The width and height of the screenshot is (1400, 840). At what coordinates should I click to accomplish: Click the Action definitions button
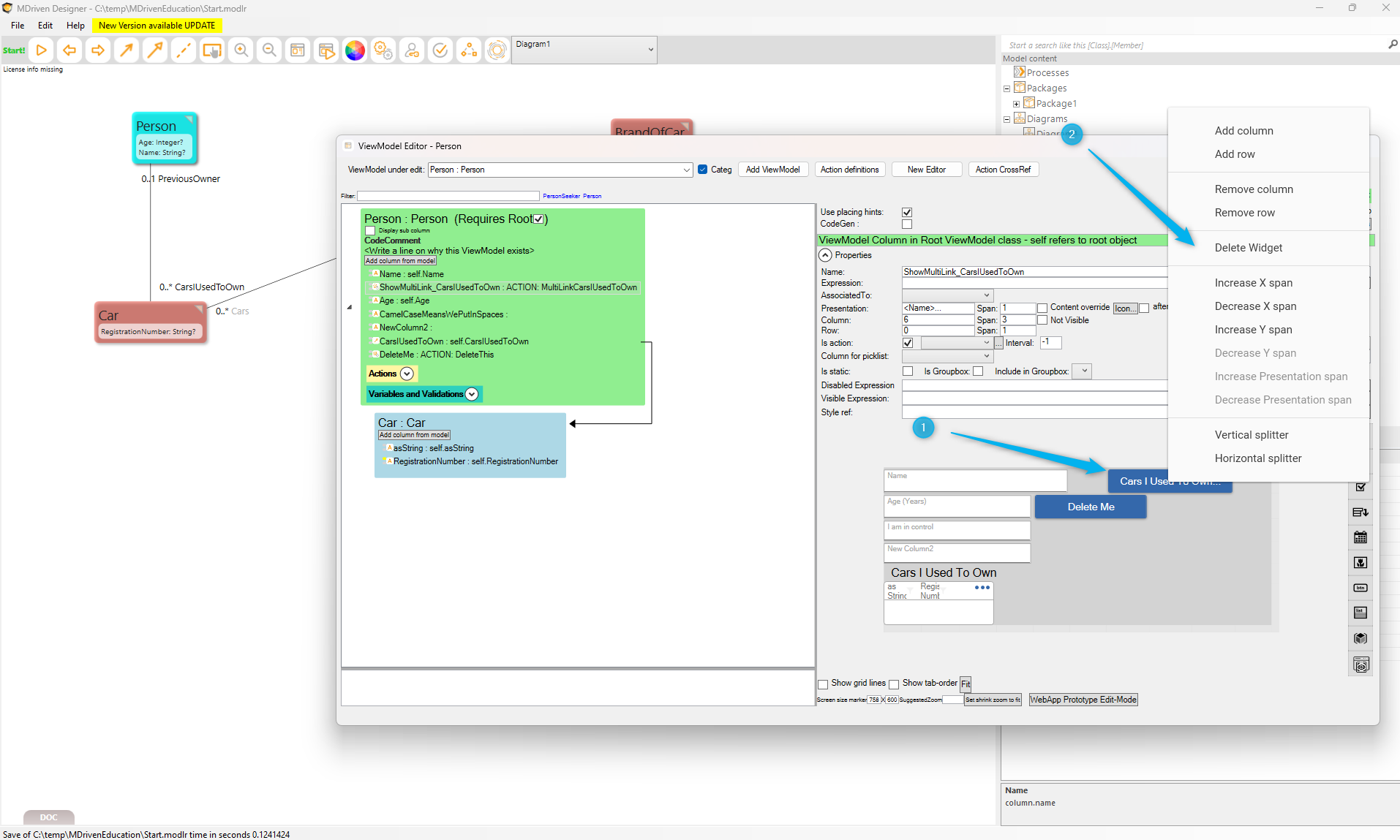coord(849,170)
